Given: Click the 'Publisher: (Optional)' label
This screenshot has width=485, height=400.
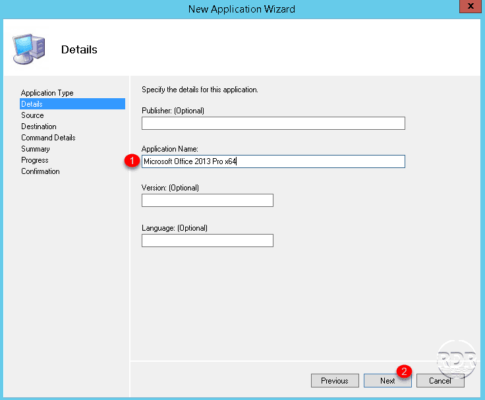Looking at the screenshot, I should click(173, 111).
